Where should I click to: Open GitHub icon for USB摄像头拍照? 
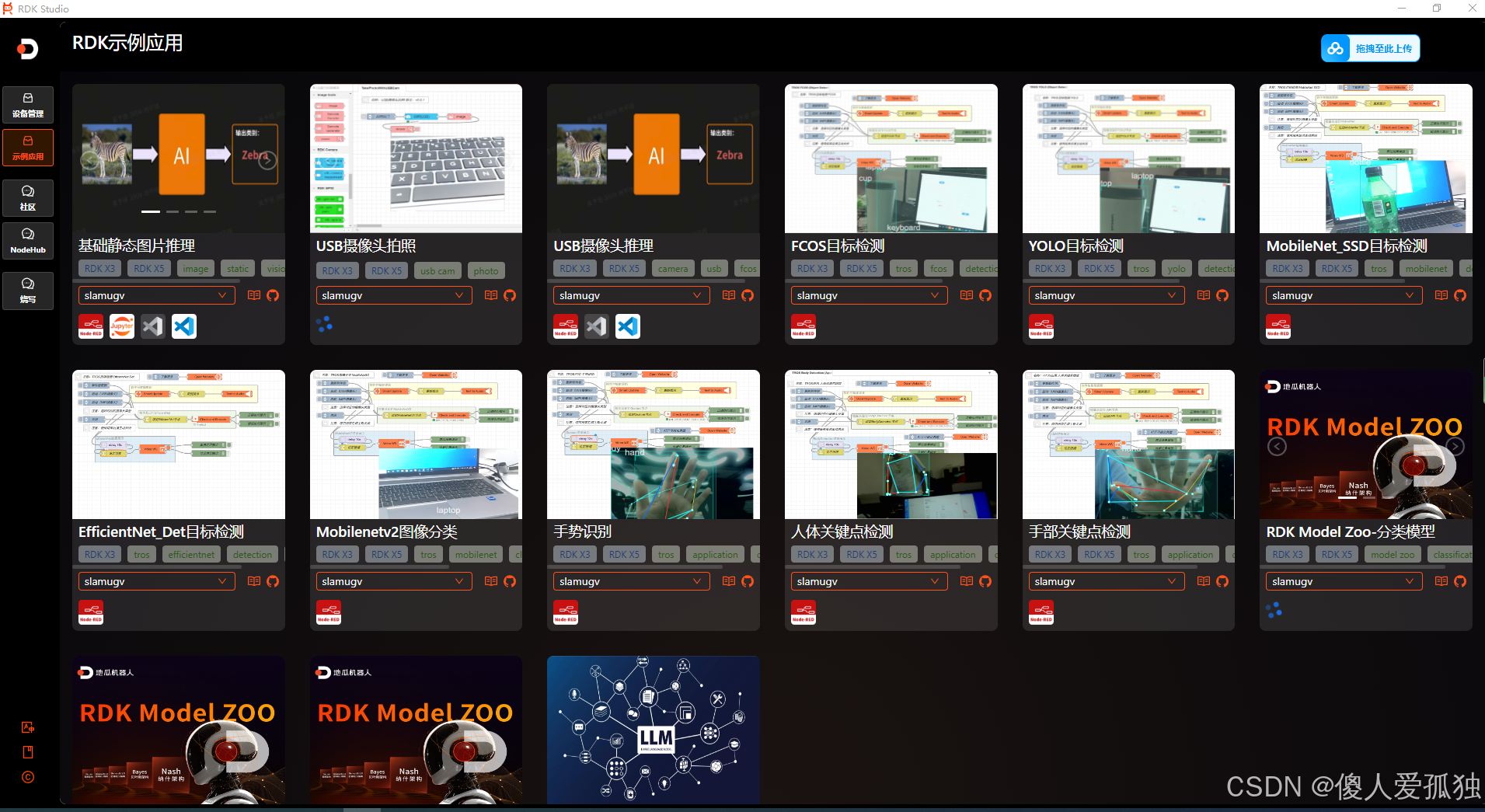pos(510,295)
